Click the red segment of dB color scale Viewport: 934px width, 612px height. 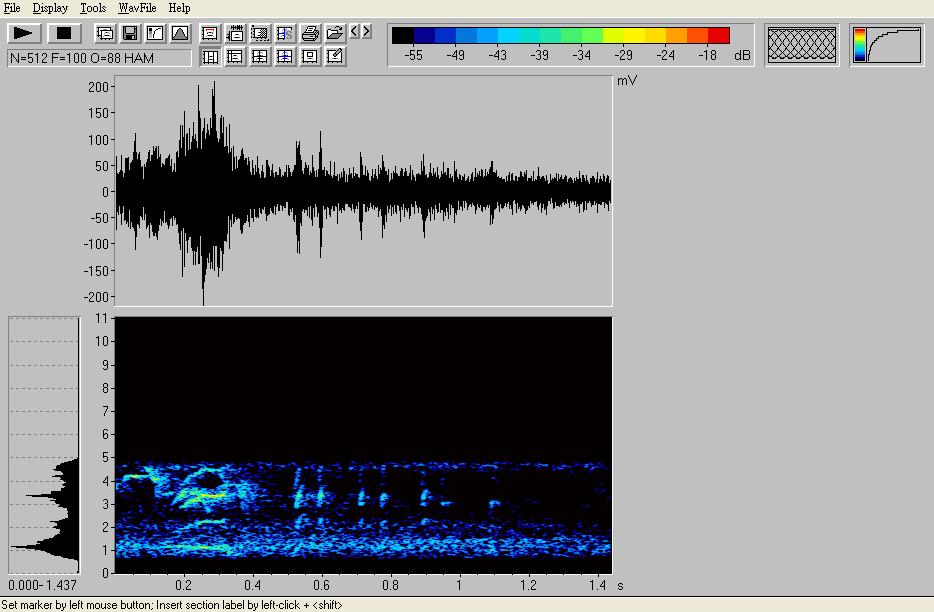(x=719, y=36)
